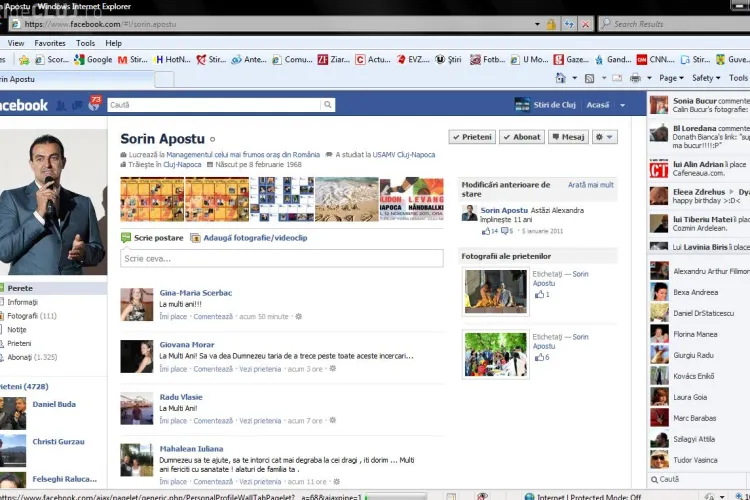Open Daniel Buda in the friends list
750x500 pixels.
54,404
